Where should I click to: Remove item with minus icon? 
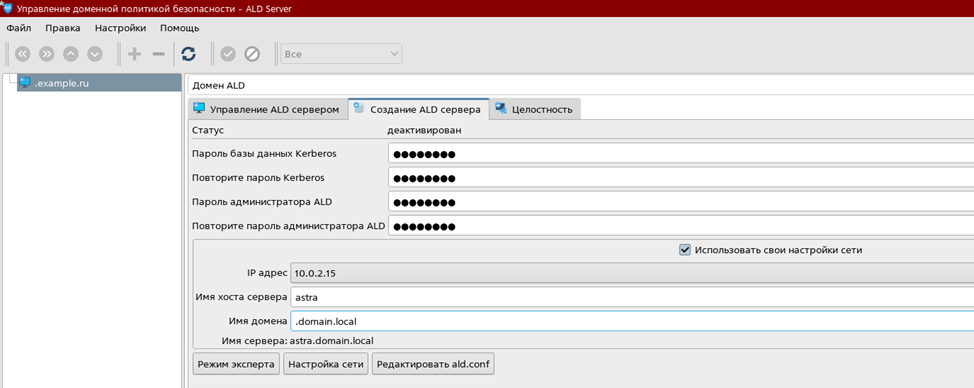pos(158,54)
